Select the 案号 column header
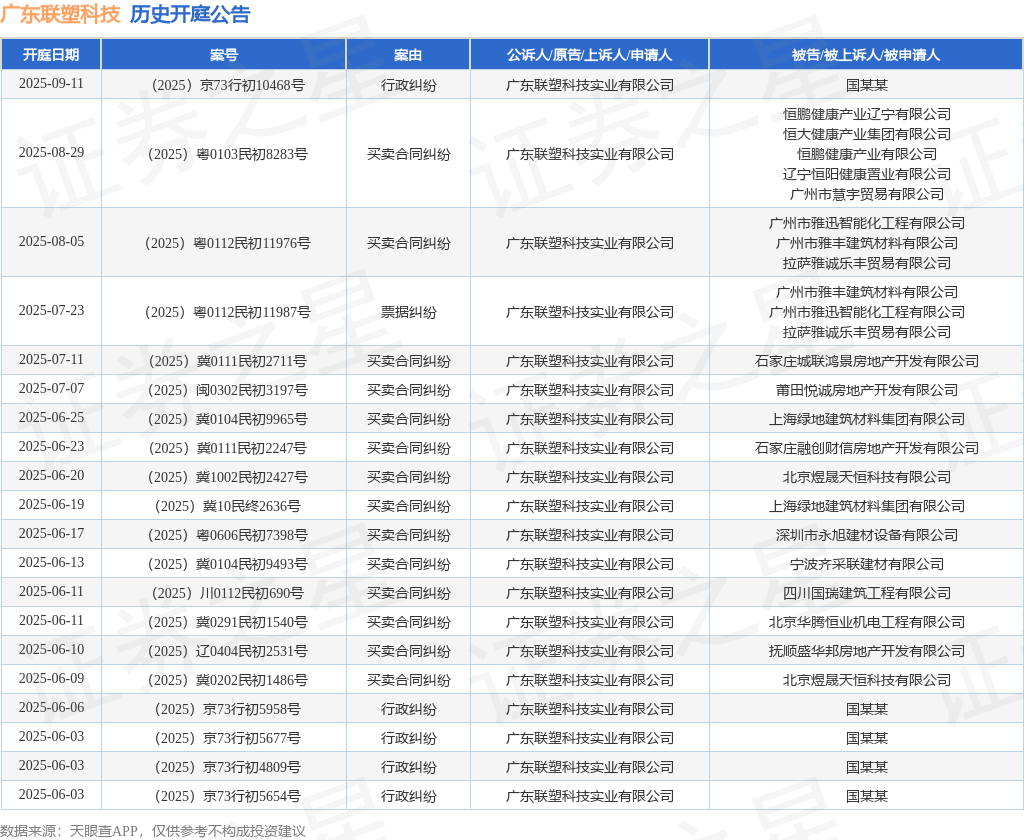Screen dimensions: 1024x840 224,55
